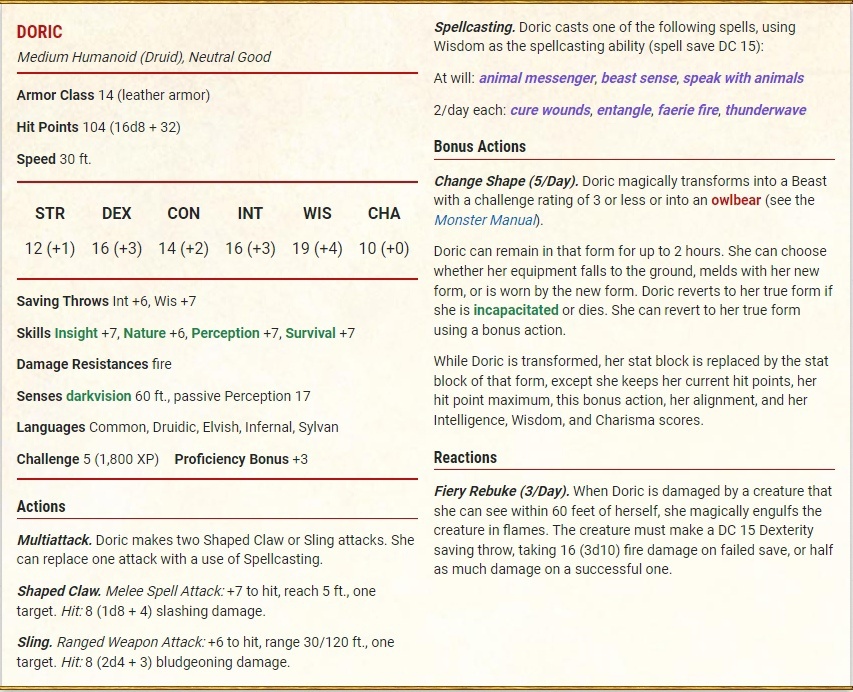Open the speak with animals spell link

744,78
